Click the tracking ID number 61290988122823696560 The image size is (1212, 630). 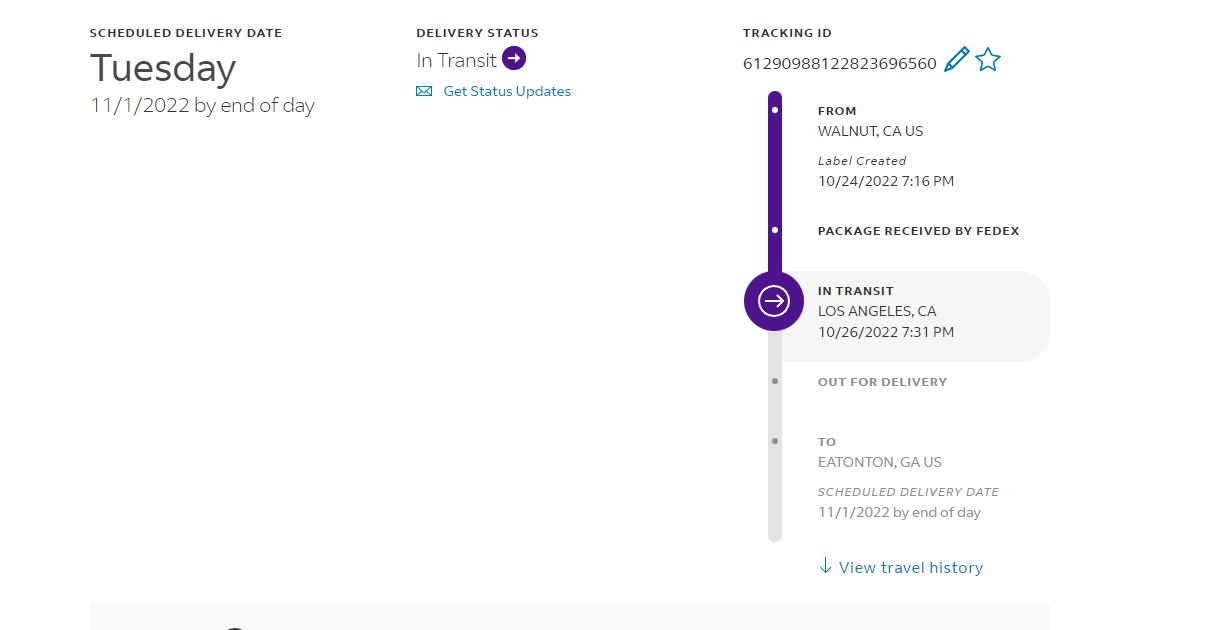pos(840,64)
